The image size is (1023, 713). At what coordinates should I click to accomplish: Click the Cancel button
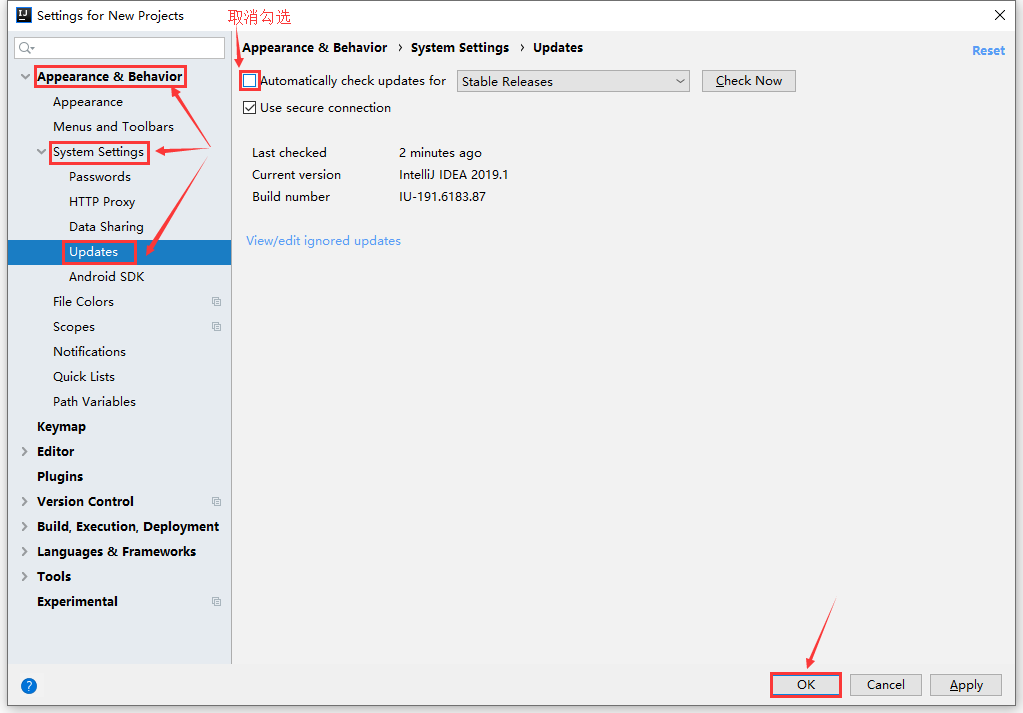885,685
